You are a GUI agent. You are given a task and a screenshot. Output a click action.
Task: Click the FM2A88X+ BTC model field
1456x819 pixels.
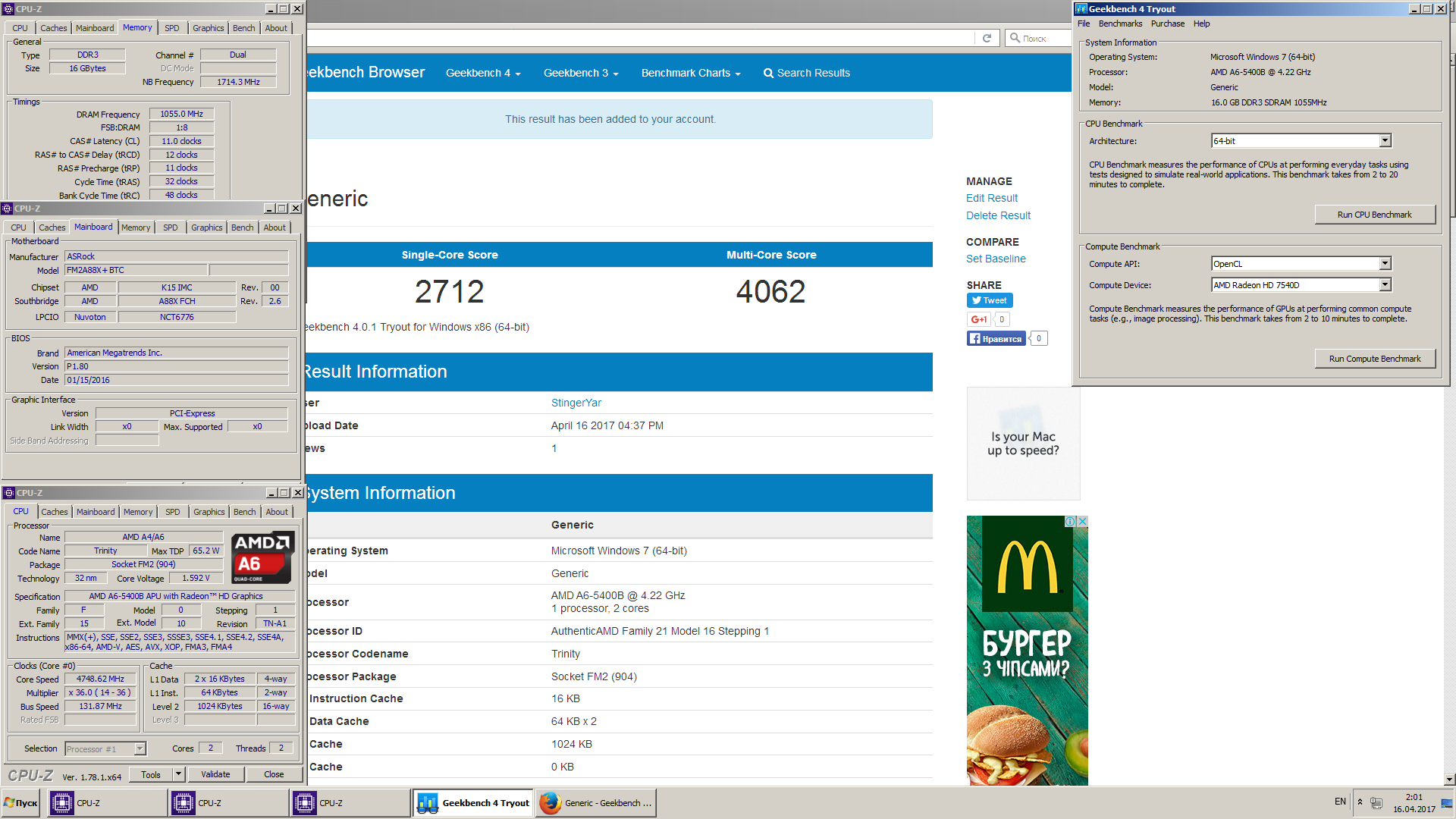(136, 270)
